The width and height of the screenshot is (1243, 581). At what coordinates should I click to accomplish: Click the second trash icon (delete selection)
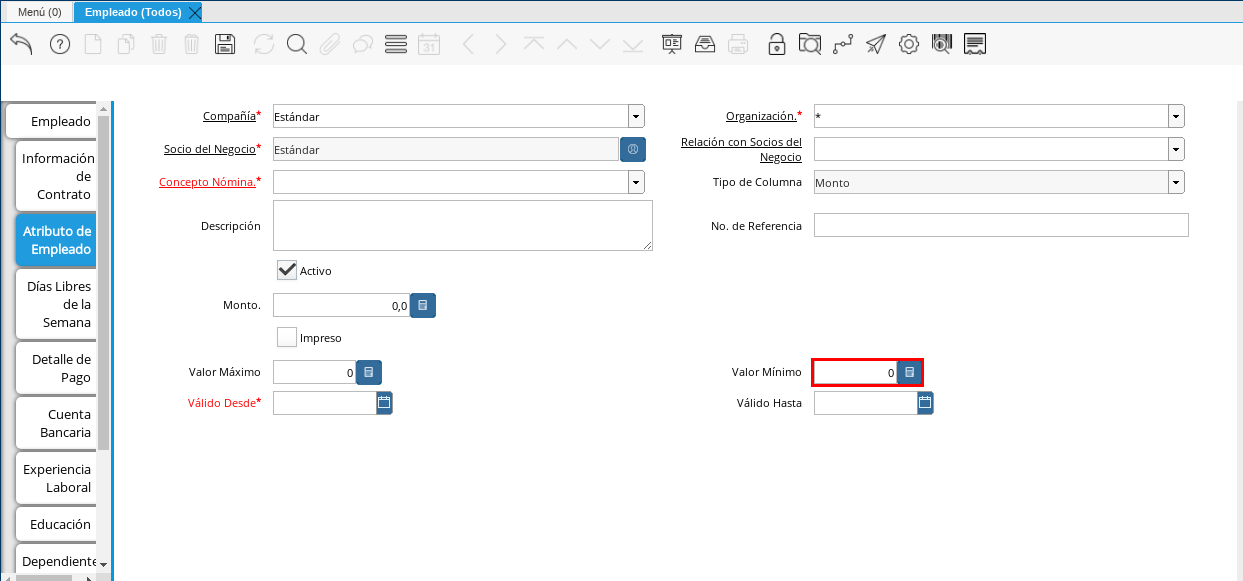pyautogui.click(x=192, y=44)
